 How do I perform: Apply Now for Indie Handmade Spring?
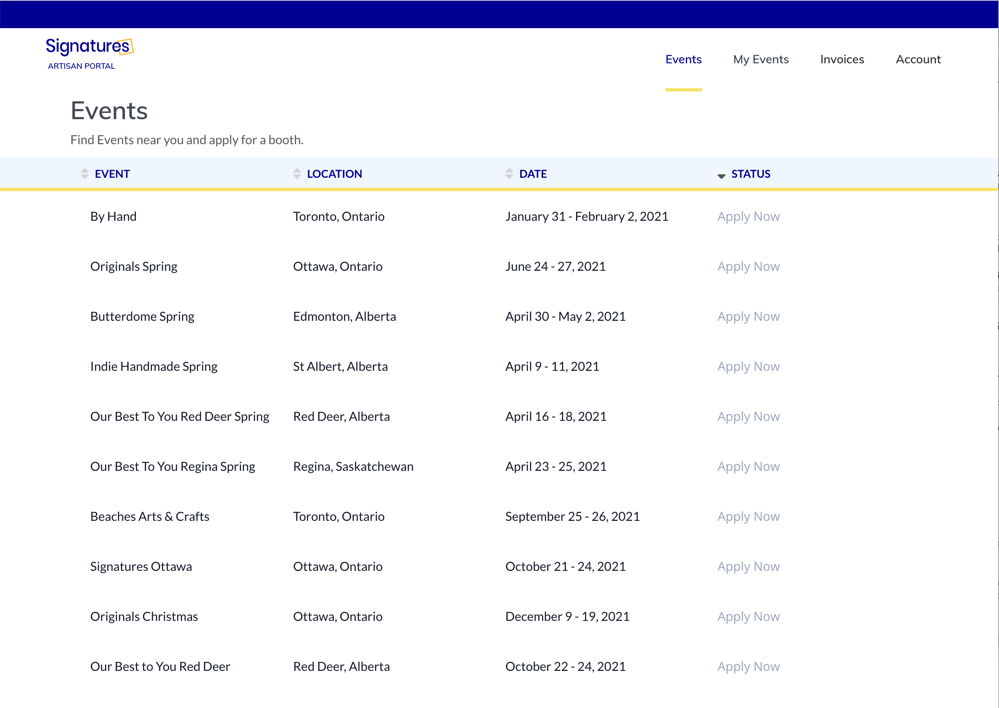[x=748, y=366]
